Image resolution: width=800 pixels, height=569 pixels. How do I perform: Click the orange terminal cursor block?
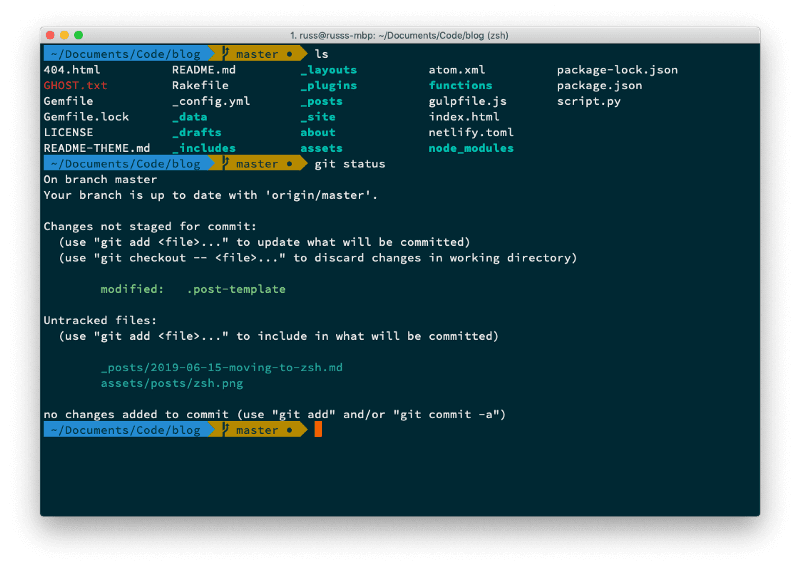[x=318, y=429]
